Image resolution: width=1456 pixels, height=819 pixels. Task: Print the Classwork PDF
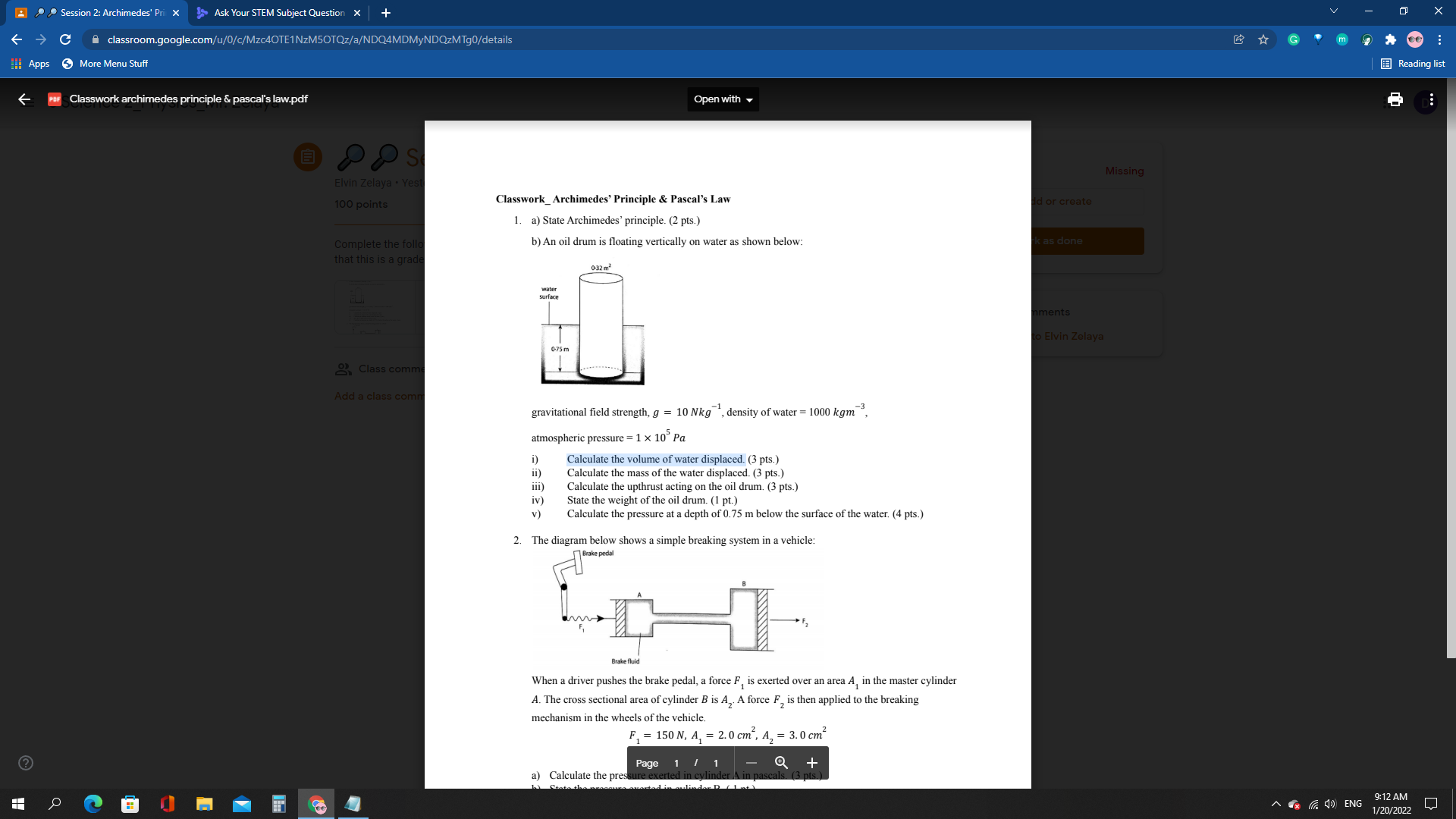[x=1395, y=99]
